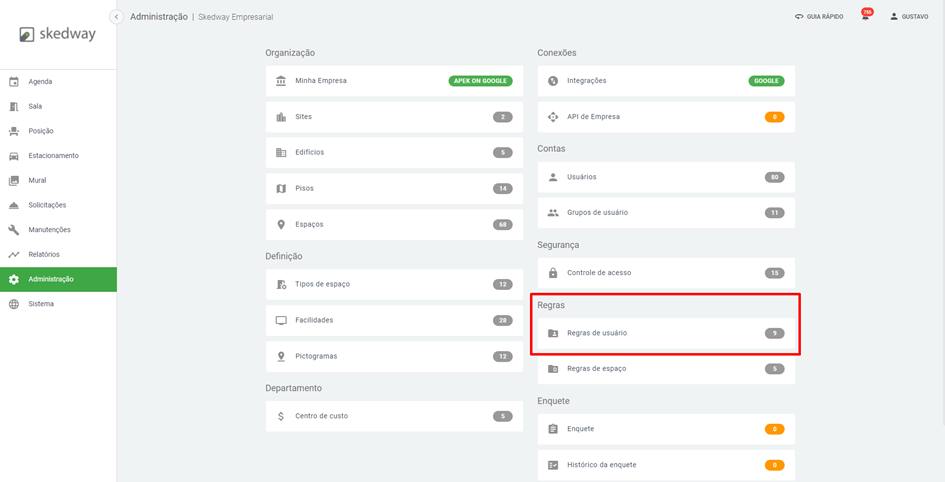Click the Controle de acesso lock icon
The width and height of the screenshot is (945, 482).
[x=553, y=273]
